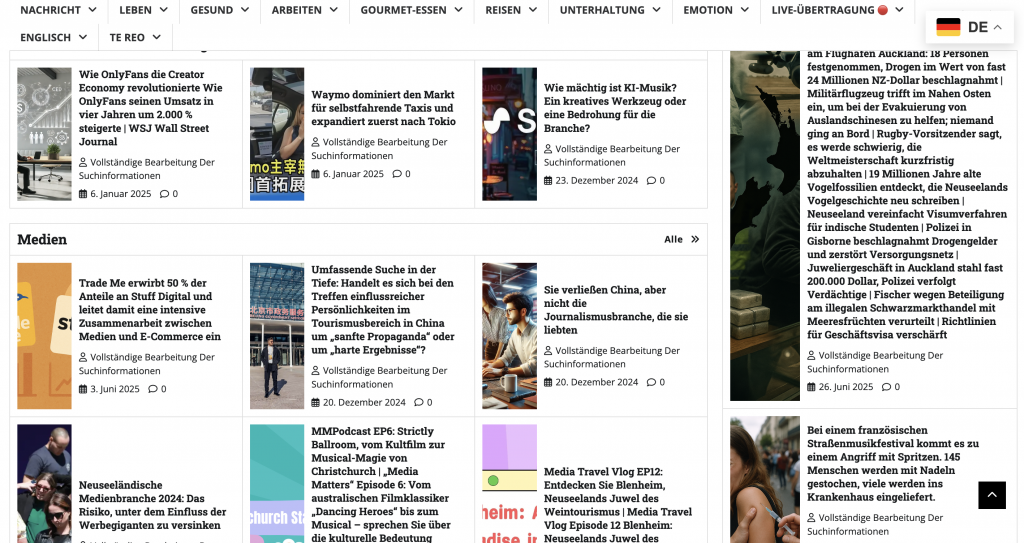
Task: Click author icon under KI-Musik article
Action: (548, 149)
